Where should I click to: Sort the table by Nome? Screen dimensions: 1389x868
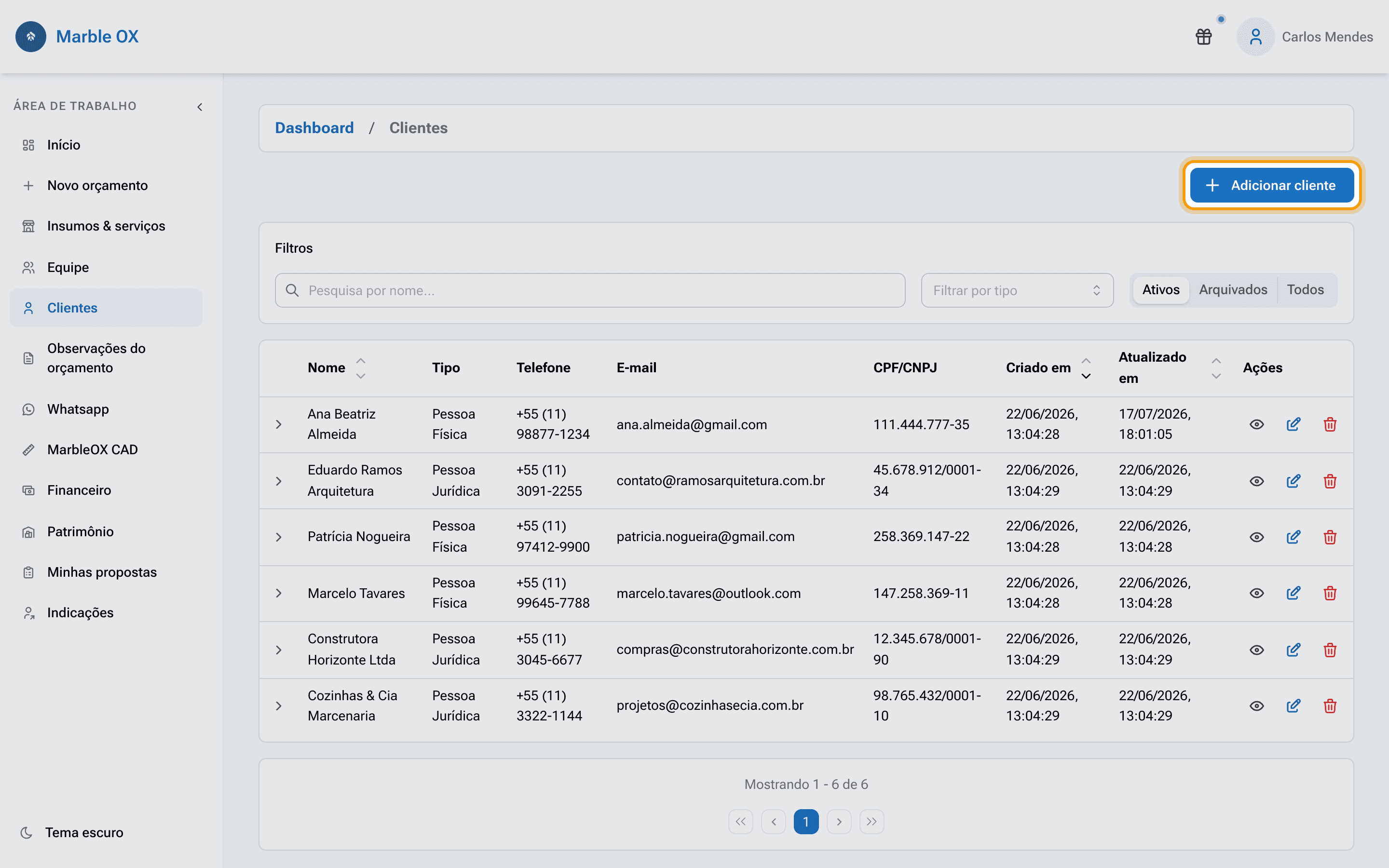360,368
